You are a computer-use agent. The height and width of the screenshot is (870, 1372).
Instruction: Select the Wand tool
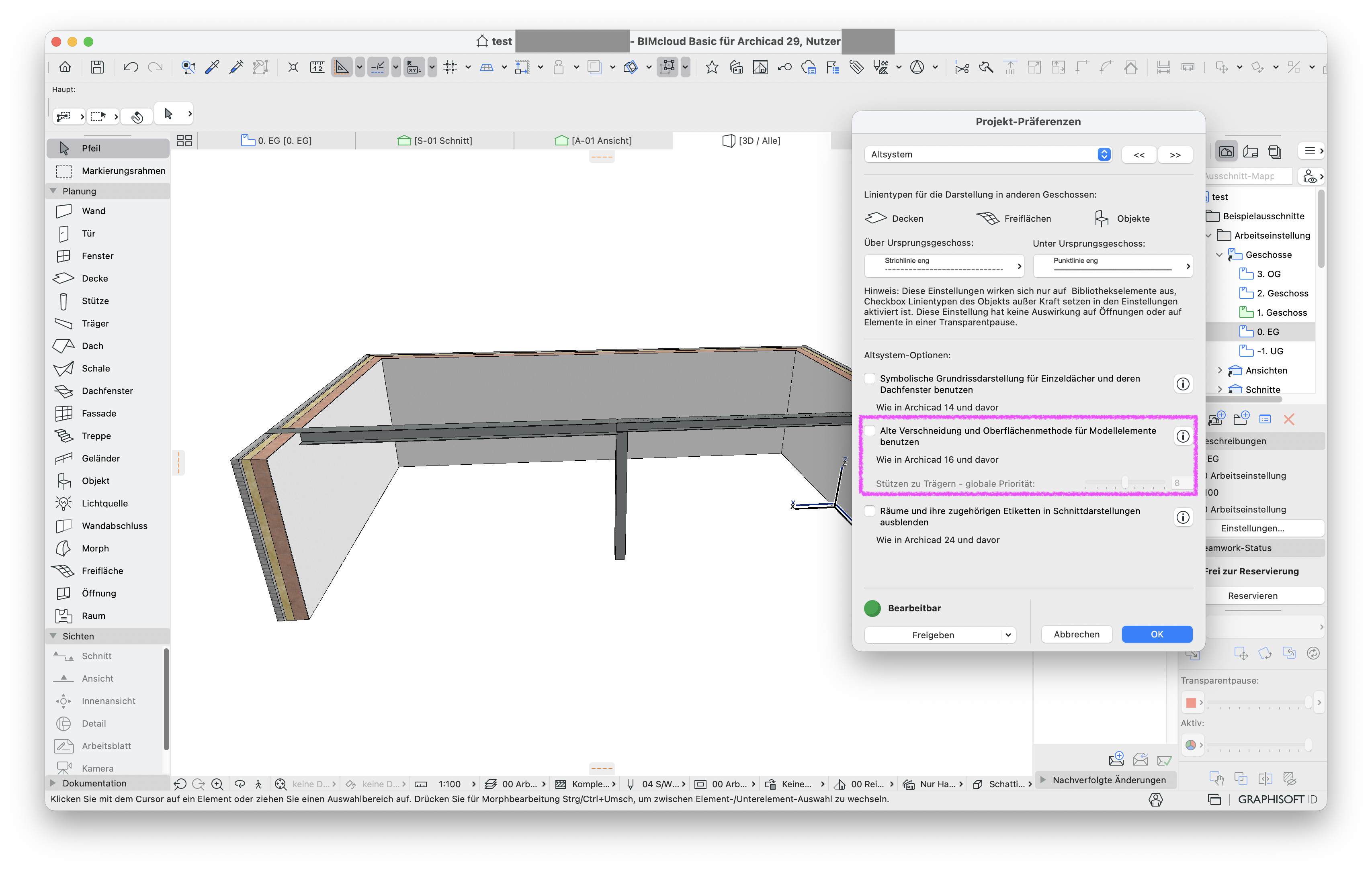coord(108,210)
